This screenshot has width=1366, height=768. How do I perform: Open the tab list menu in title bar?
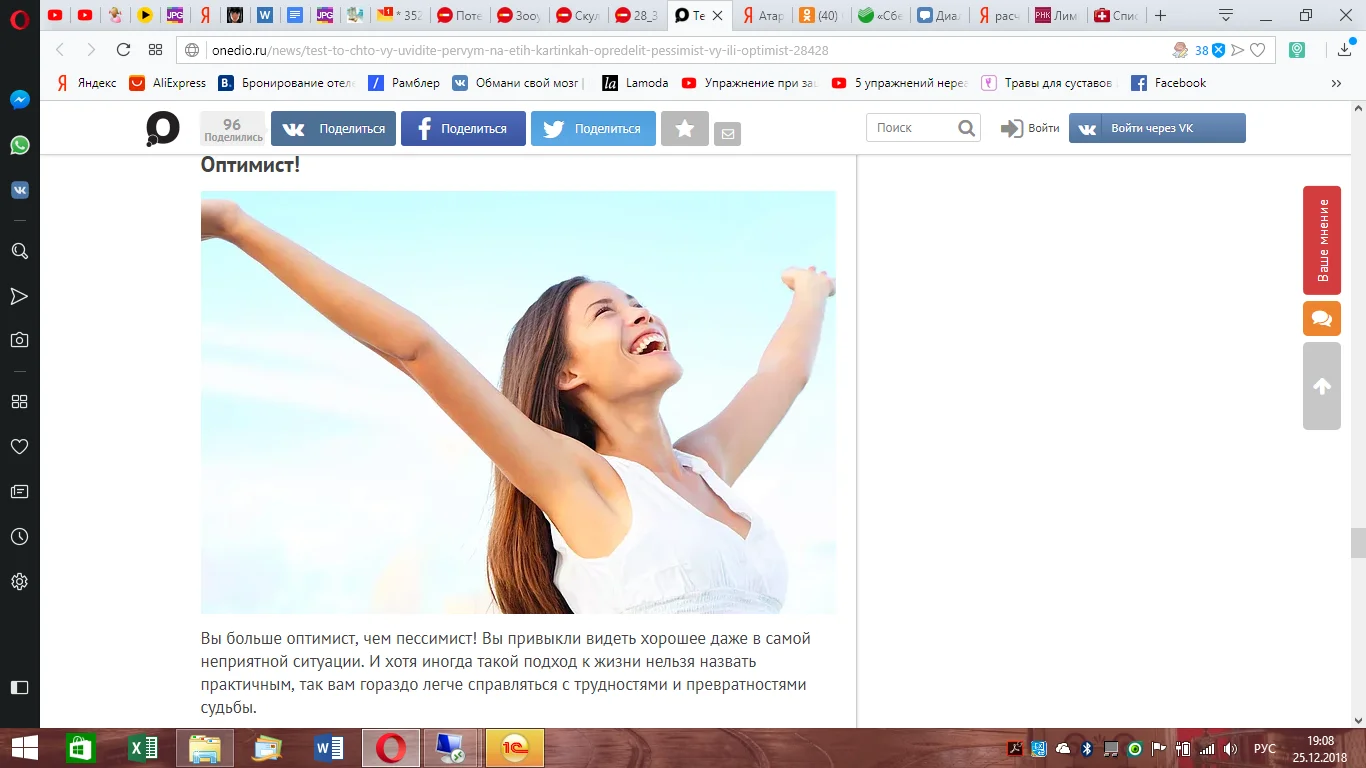tap(1226, 15)
